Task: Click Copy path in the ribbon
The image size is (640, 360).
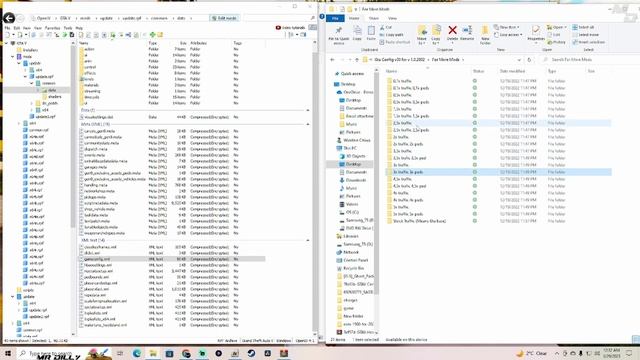Action: coord(391,35)
